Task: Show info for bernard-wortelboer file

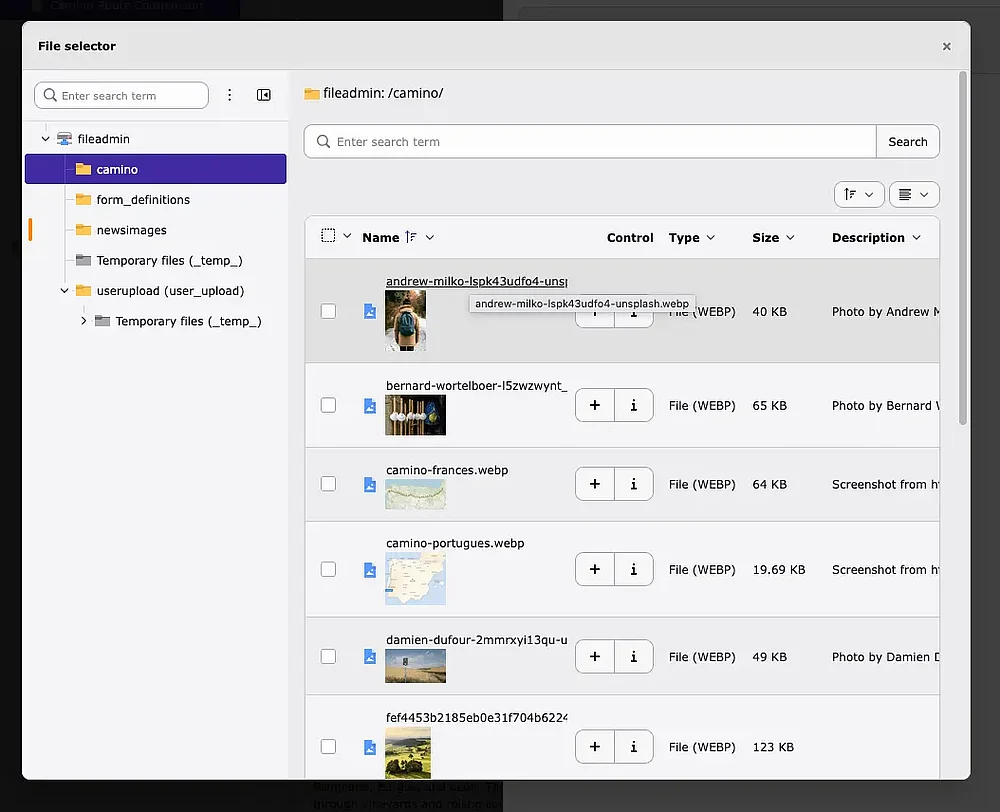Action: 634,405
